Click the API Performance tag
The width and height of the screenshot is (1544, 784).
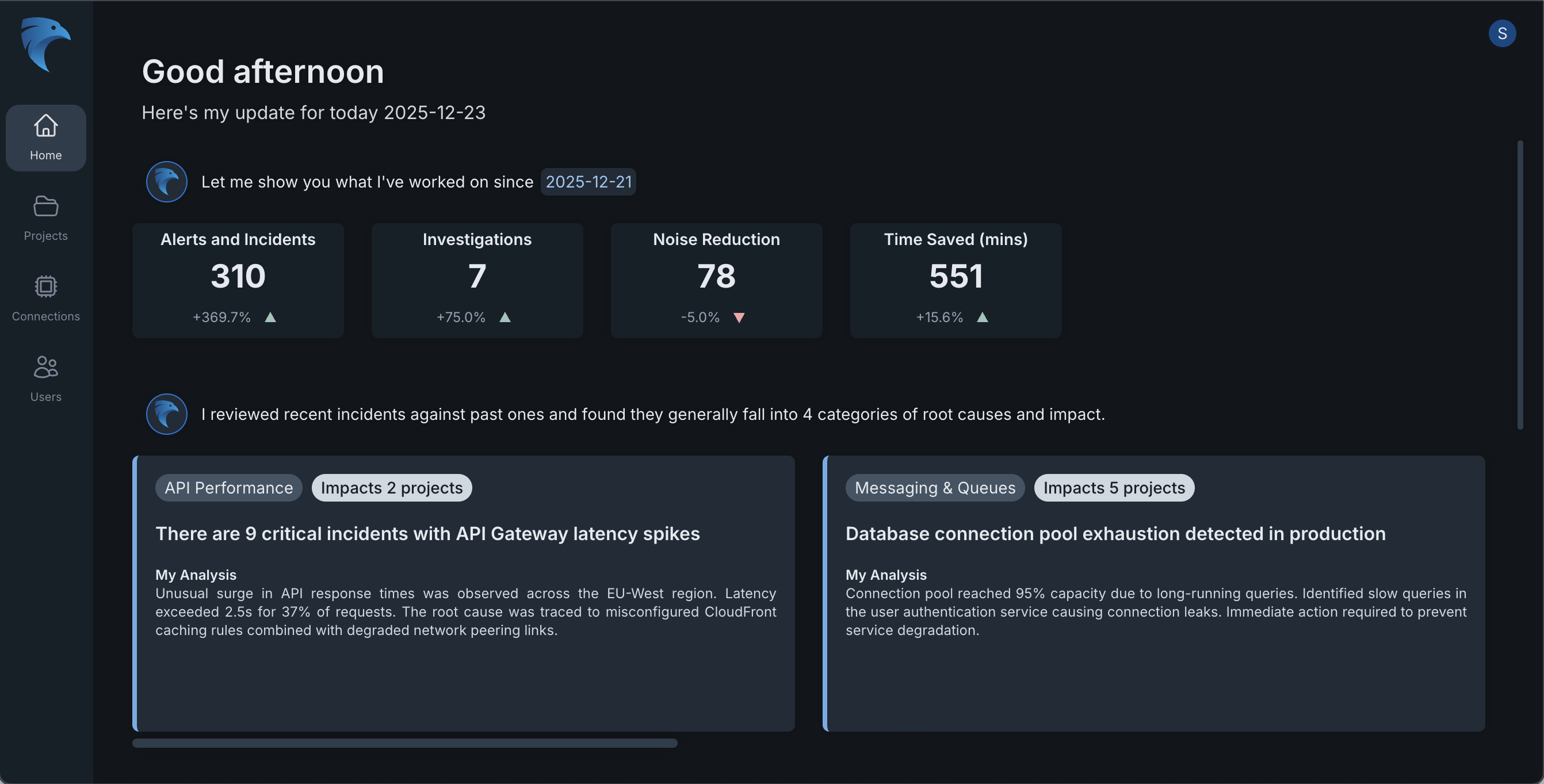tap(229, 488)
